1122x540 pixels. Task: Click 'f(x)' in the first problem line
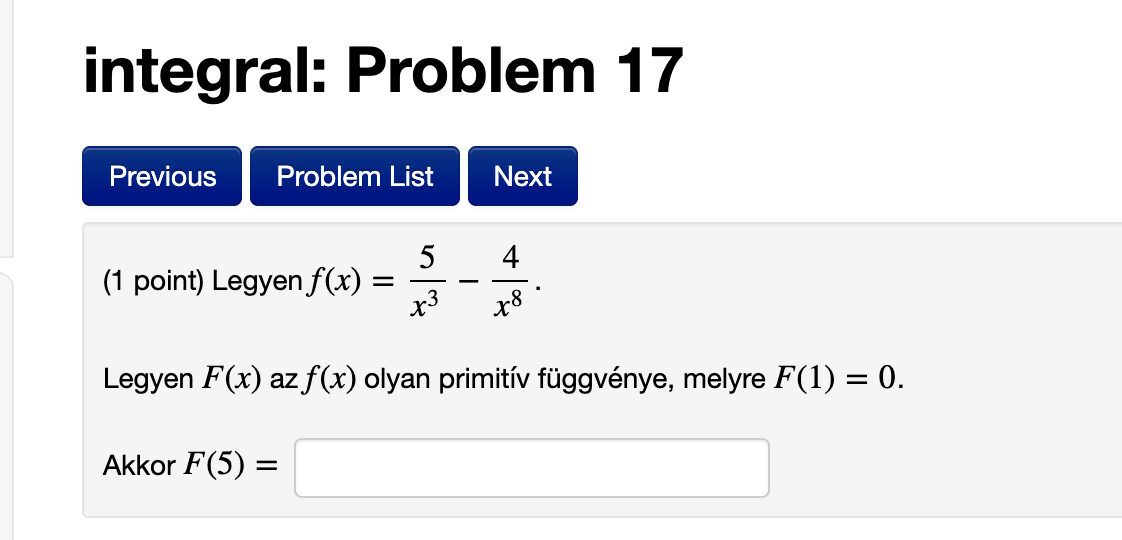pyautogui.click(x=334, y=283)
